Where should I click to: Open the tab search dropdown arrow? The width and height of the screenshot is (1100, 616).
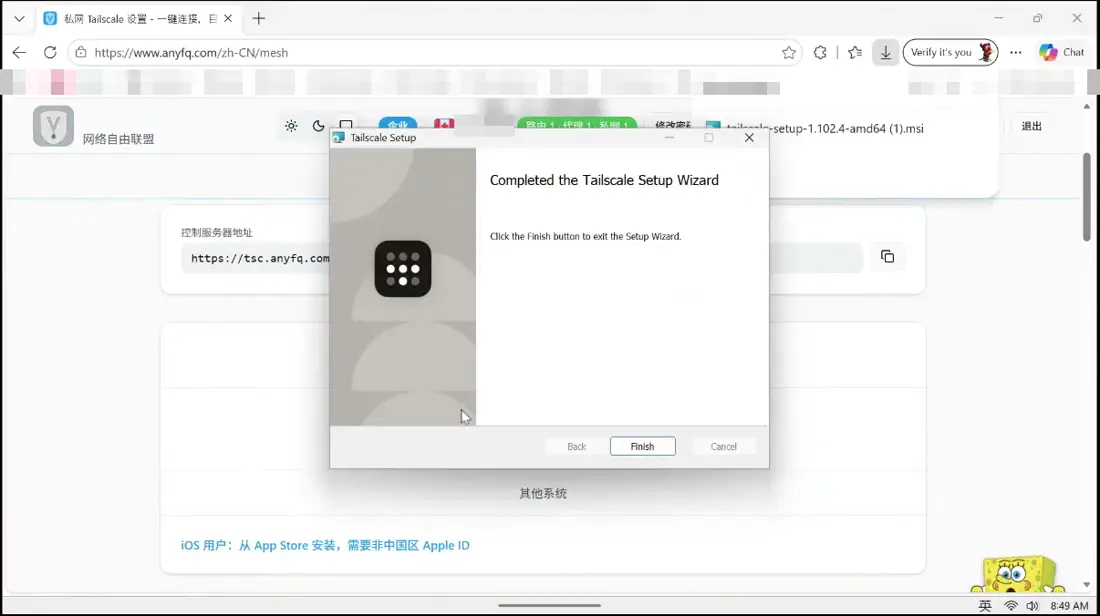(20, 19)
